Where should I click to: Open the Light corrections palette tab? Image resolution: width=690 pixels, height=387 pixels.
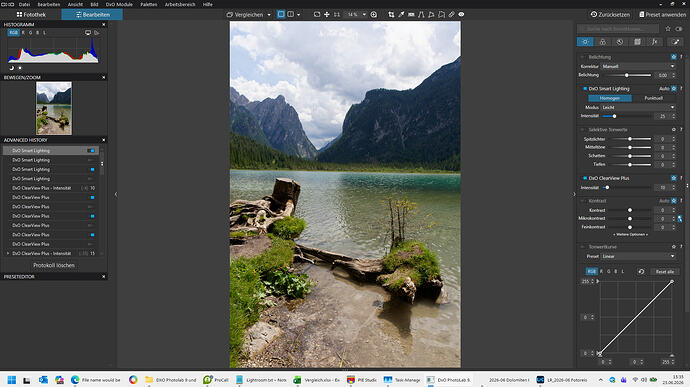(x=585, y=42)
